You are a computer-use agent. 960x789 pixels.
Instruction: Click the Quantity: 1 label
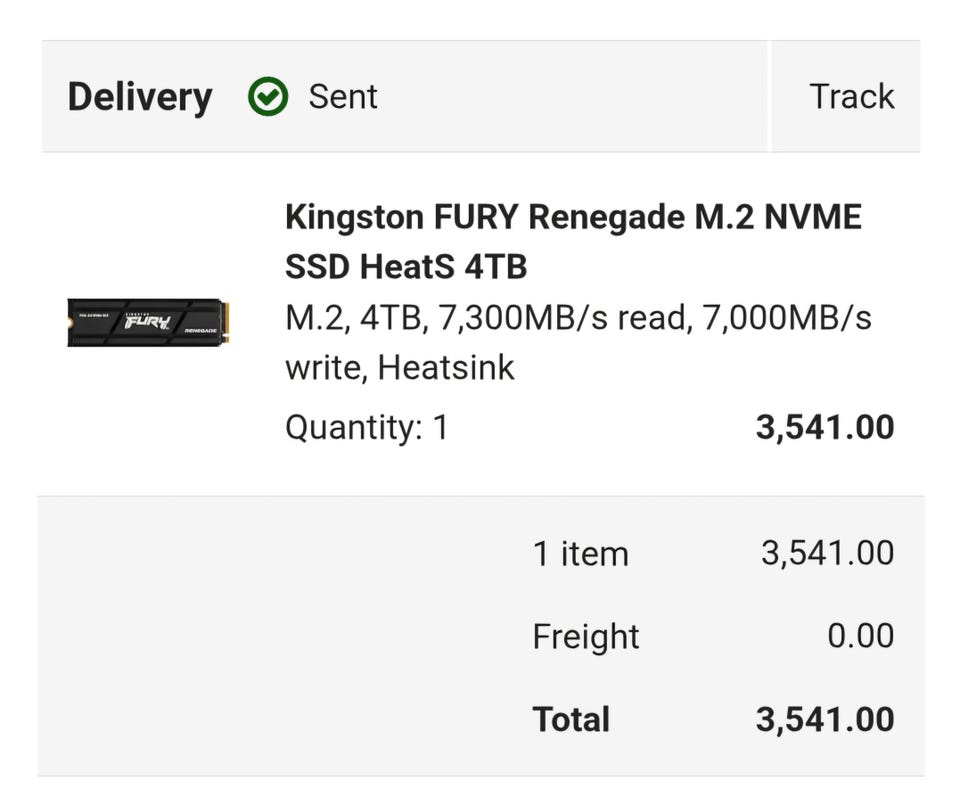point(367,427)
